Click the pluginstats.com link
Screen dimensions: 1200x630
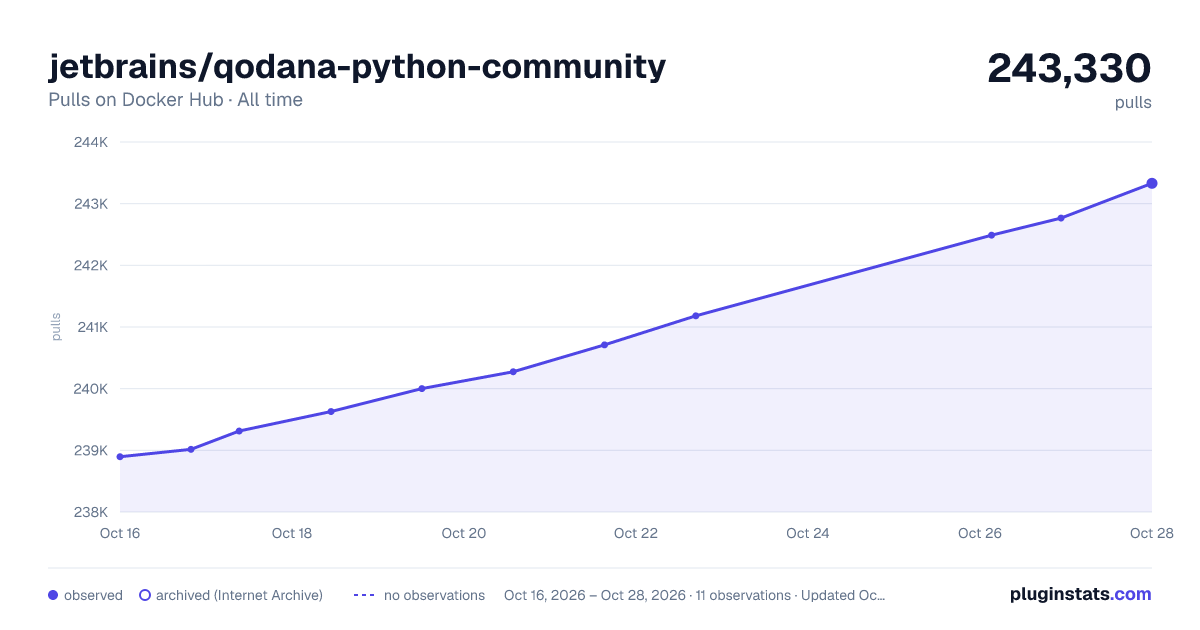(x=1081, y=594)
